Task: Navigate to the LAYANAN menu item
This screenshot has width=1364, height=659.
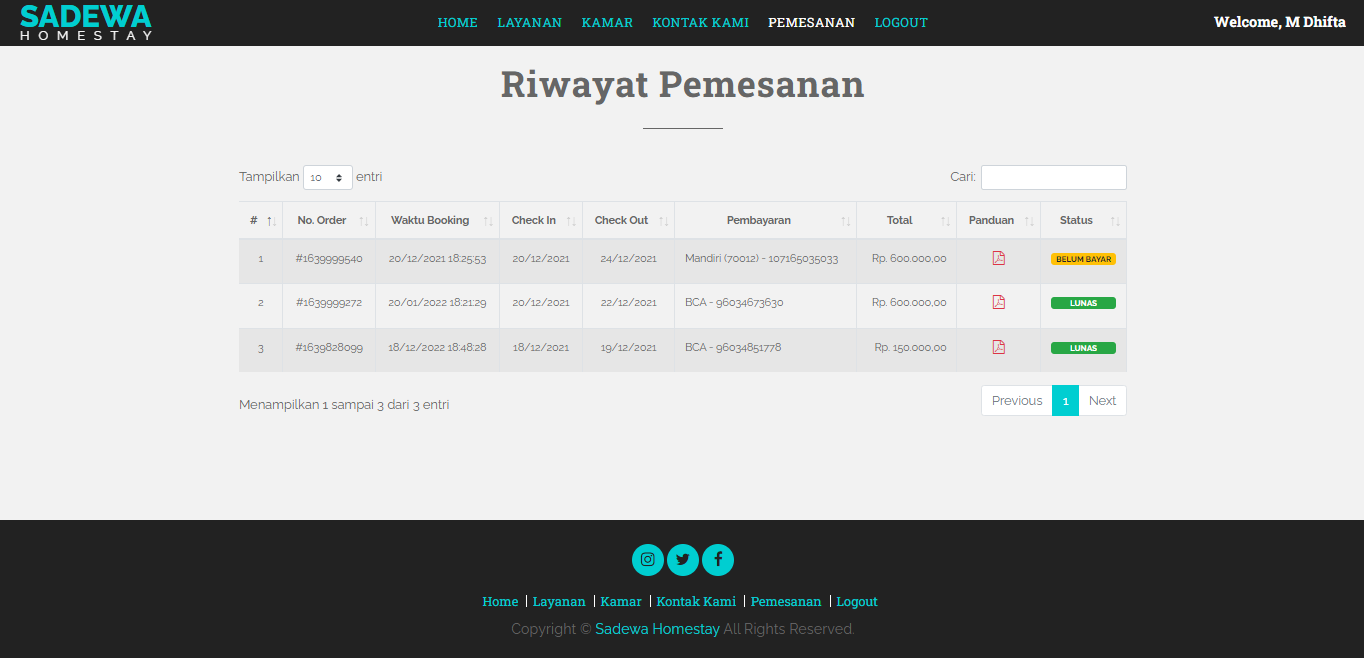Action: pyautogui.click(x=529, y=22)
